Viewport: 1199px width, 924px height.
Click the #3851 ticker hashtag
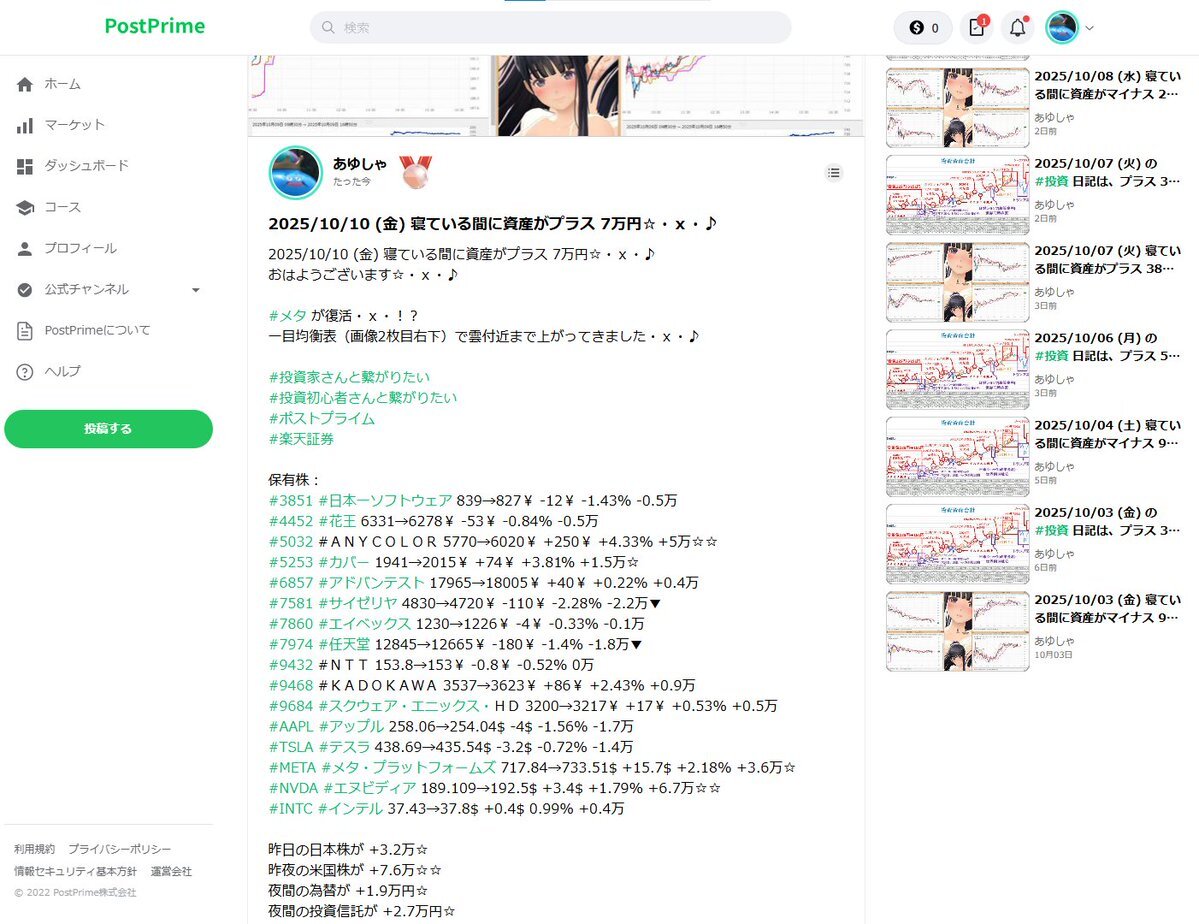tap(291, 501)
